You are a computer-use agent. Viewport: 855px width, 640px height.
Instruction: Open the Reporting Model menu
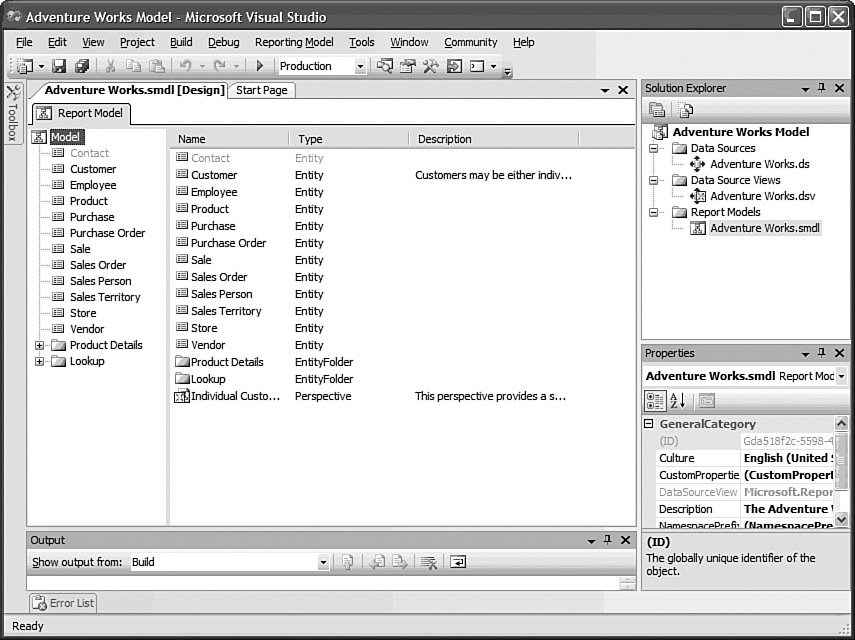coord(294,42)
